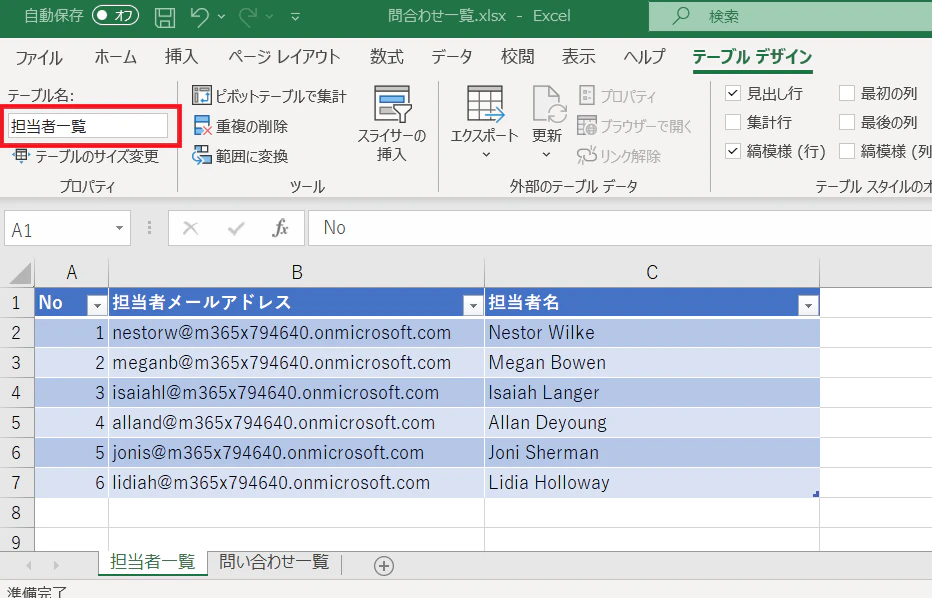Select the 担当者一覧 sheet tab
The width and height of the screenshot is (932, 598).
coord(153,562)
